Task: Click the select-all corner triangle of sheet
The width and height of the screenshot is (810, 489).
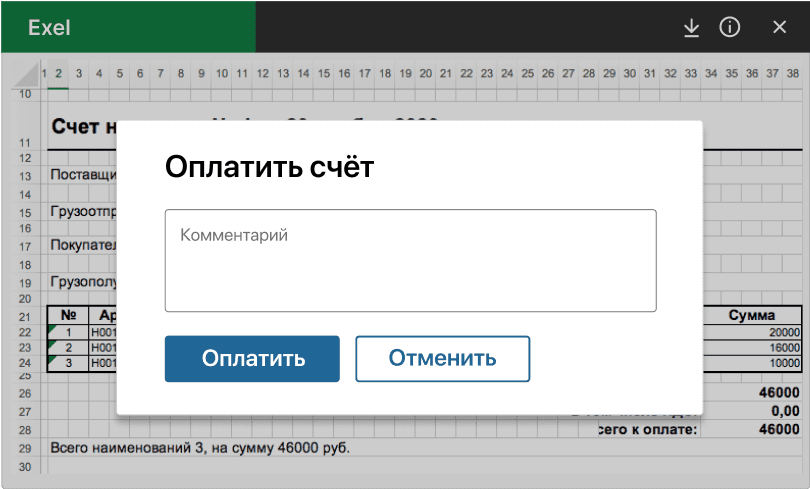Action: [27, 74]
